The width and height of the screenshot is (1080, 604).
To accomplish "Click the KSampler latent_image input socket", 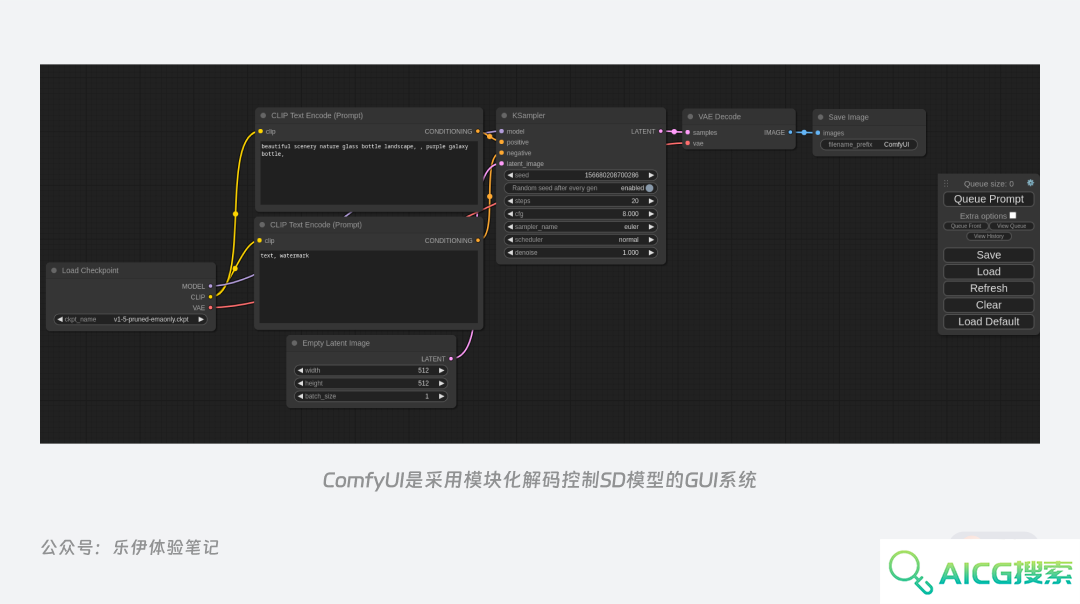I will pyautogui.click(x=501, y=164).
